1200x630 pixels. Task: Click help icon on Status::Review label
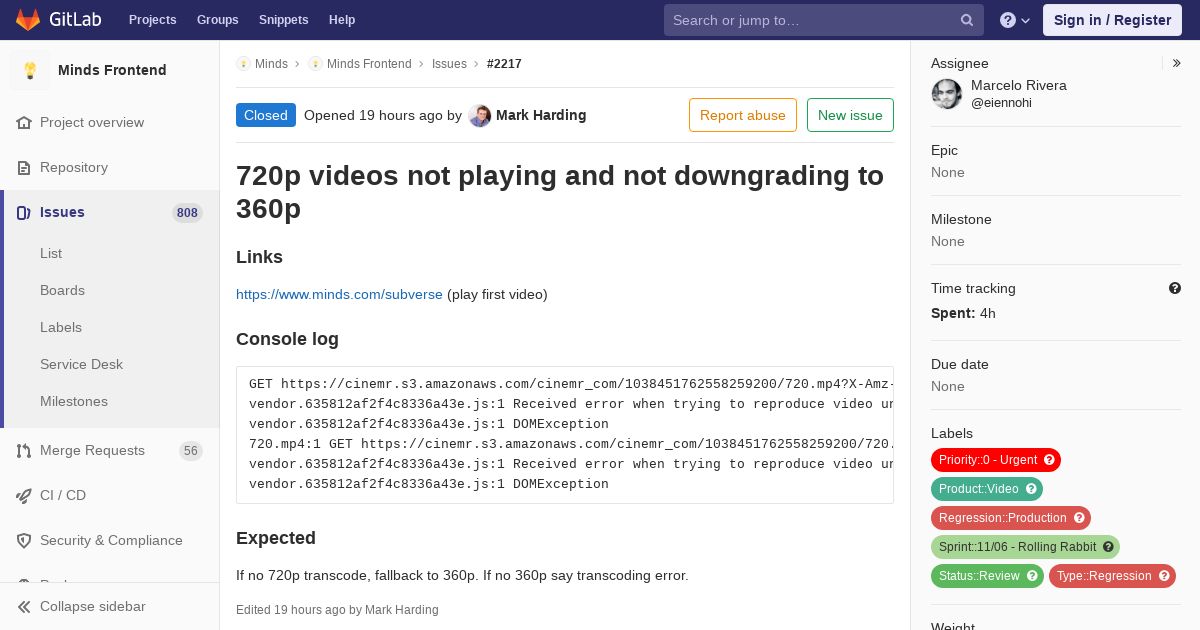point(1033,576)
